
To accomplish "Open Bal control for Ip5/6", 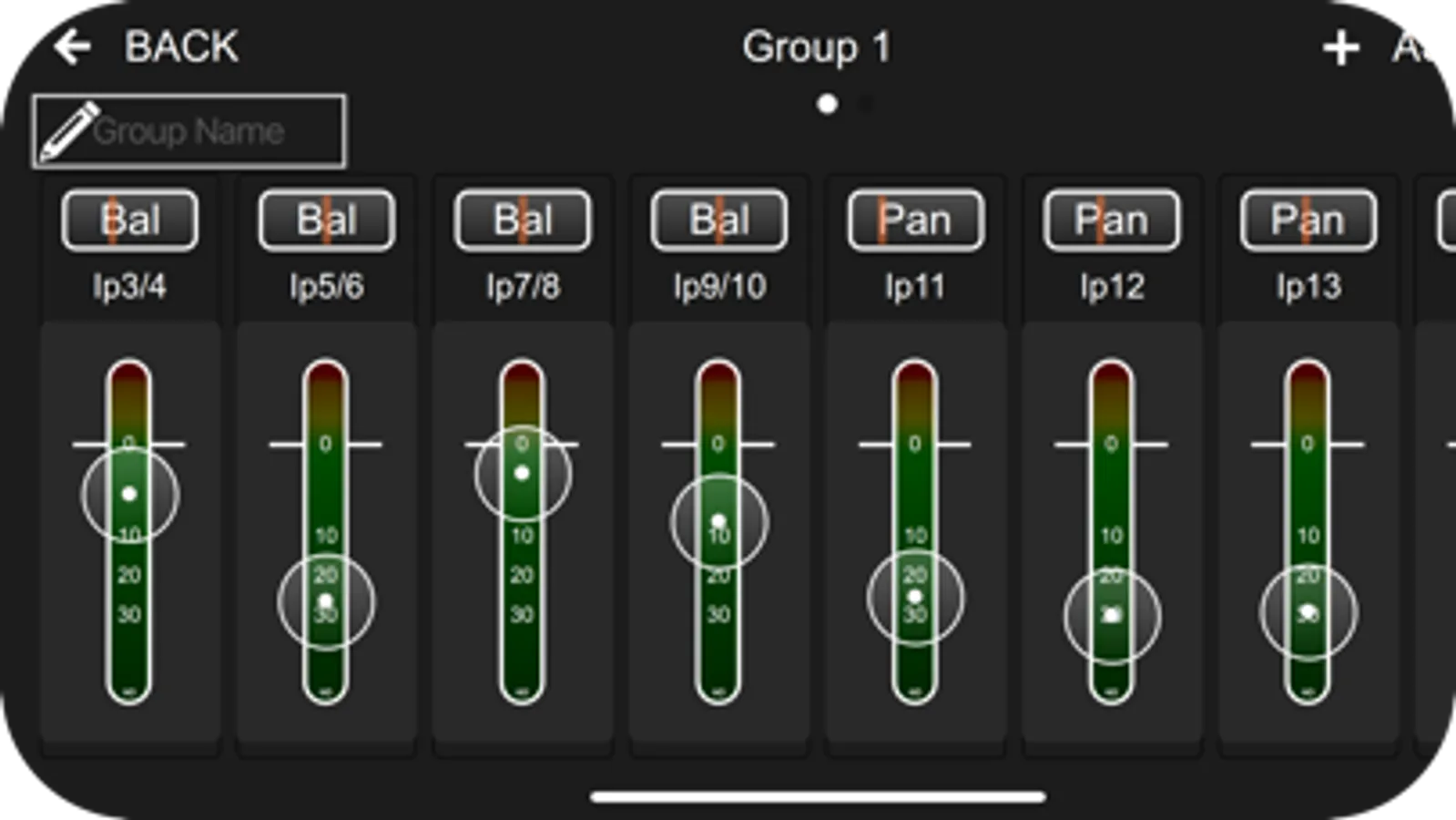I will [x=327, y=220].
